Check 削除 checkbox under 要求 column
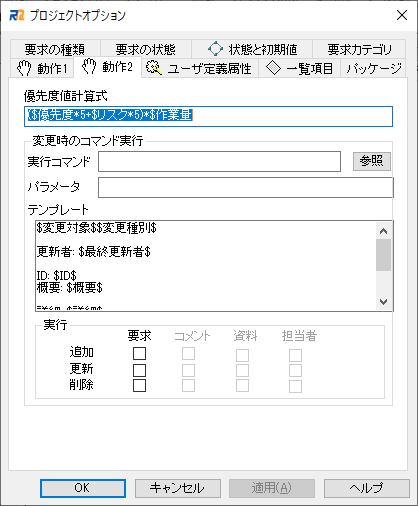 click(x=139, y=385)
